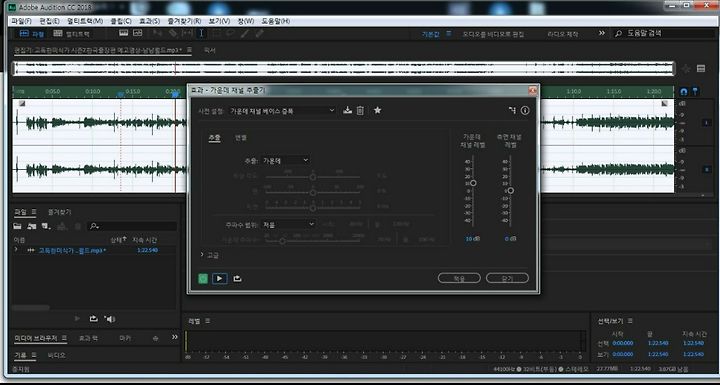Toggle the green effect power button
This screenshot has height=385, width=720.
tap(203, 278)
